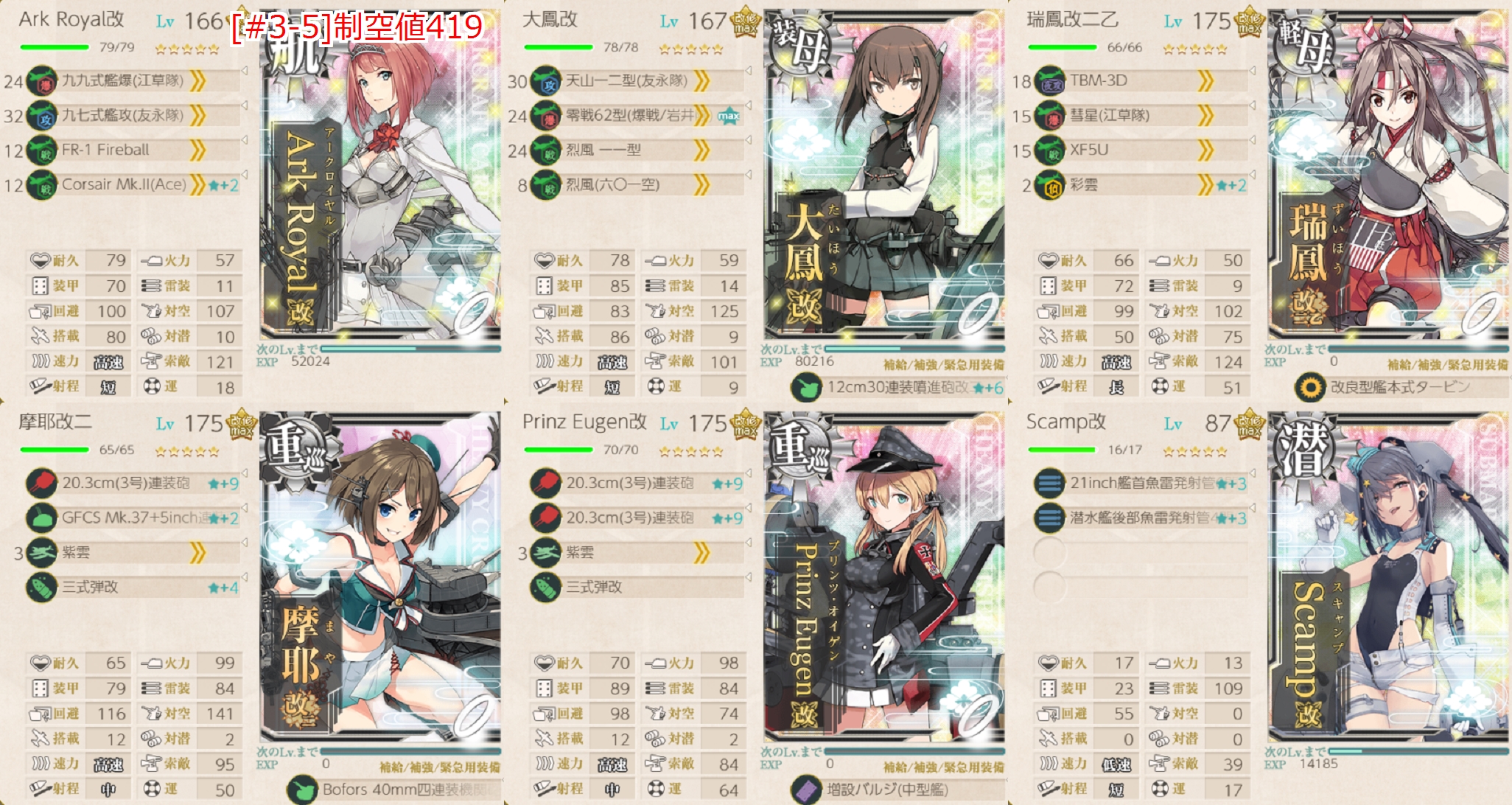Viewport: 1512px width, 805px height.
Task: Click the shell icon beside 三式弾改 on 摩耶
Action: click(x=42, y=588)
